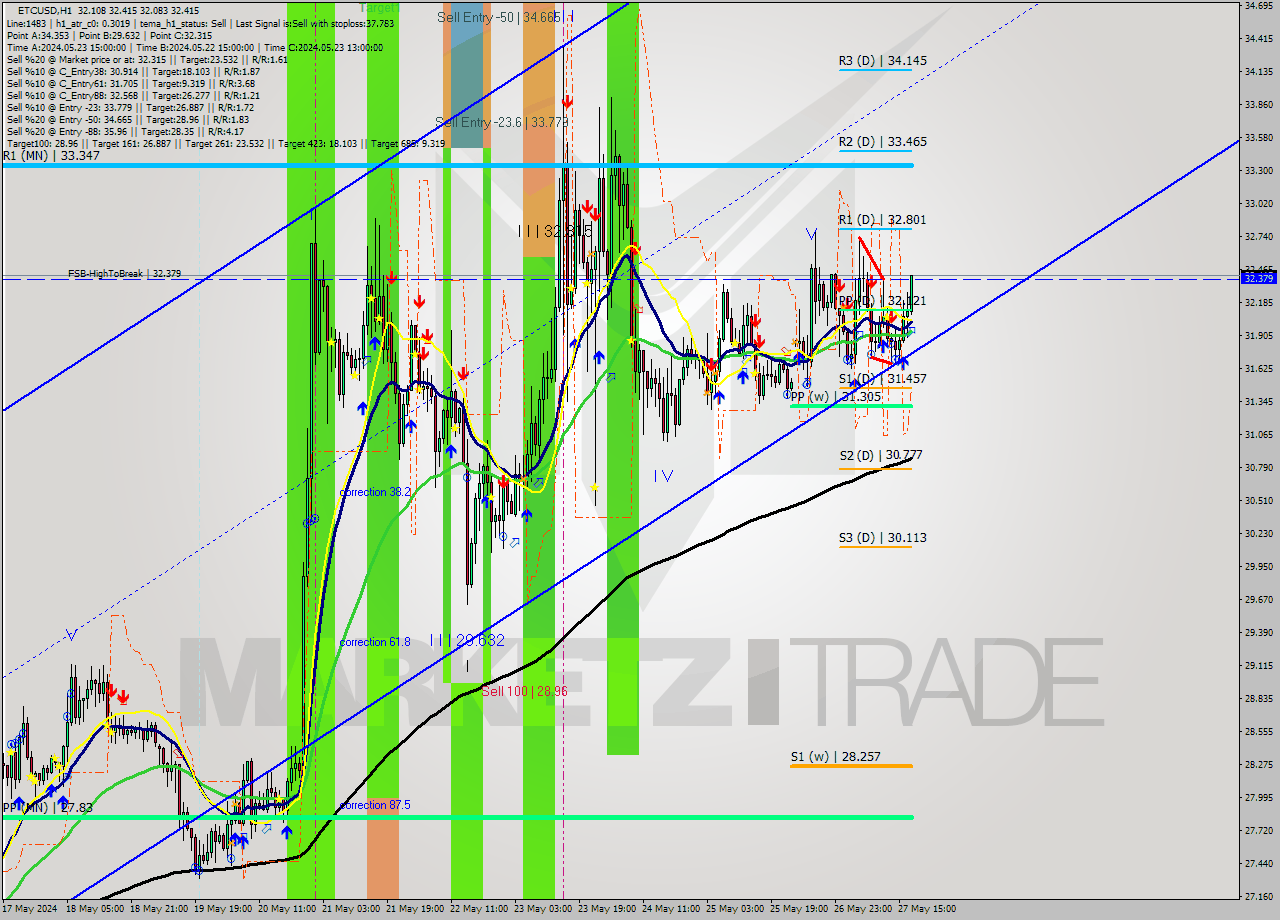Click the correction 61.8 label
1280x920 pixels.
point(375,642)
